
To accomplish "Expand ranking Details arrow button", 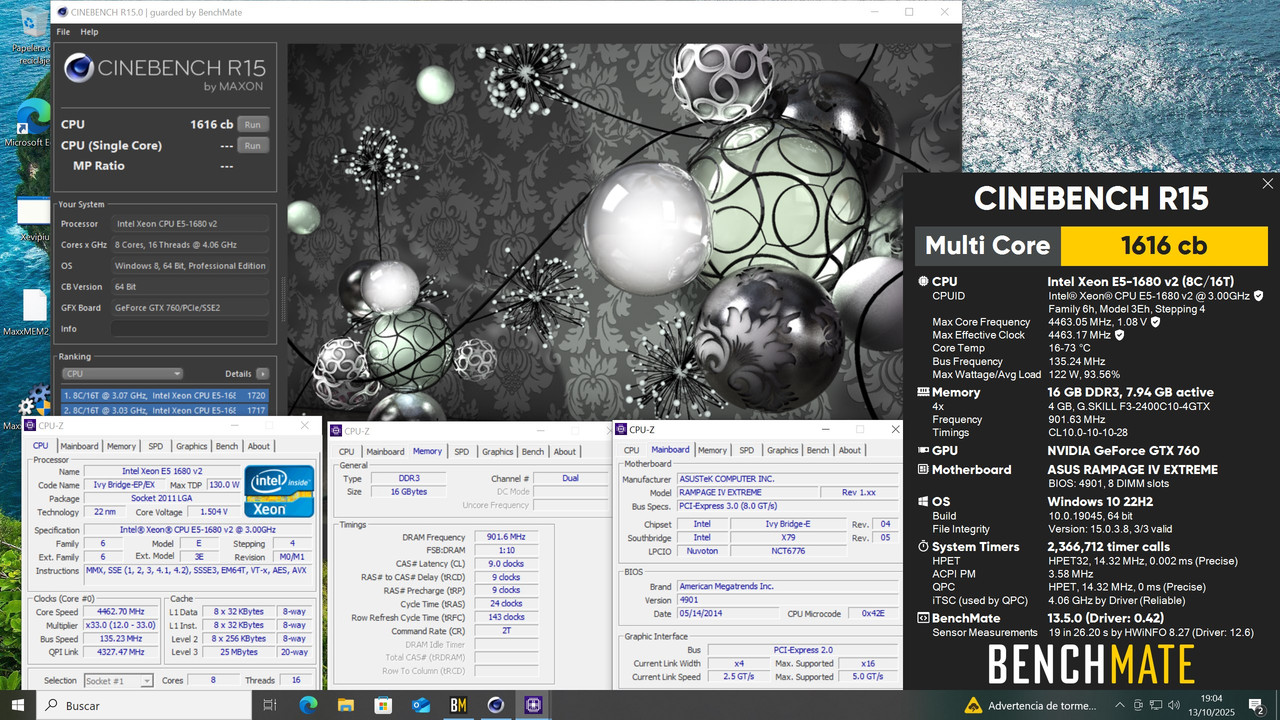I will click(x=263, y=374).
